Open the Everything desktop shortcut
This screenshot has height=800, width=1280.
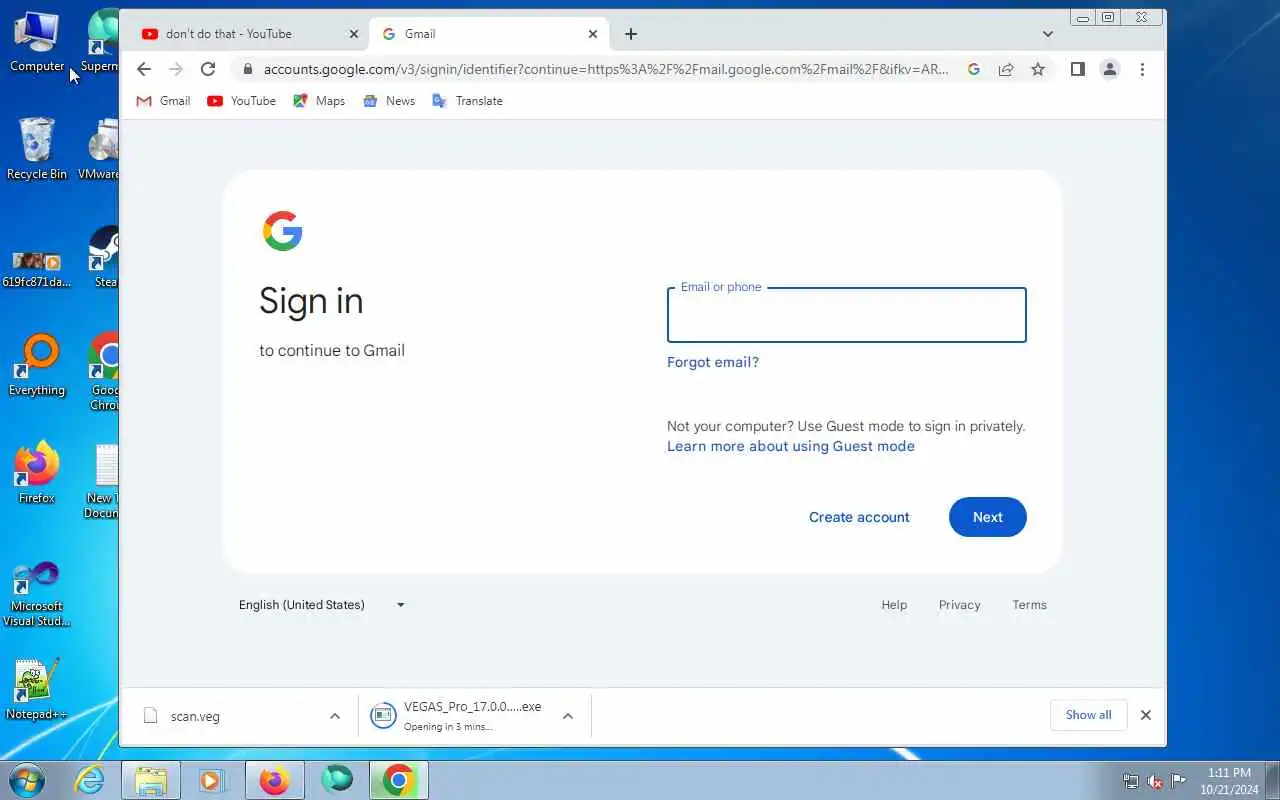click(x=37, y=366)
